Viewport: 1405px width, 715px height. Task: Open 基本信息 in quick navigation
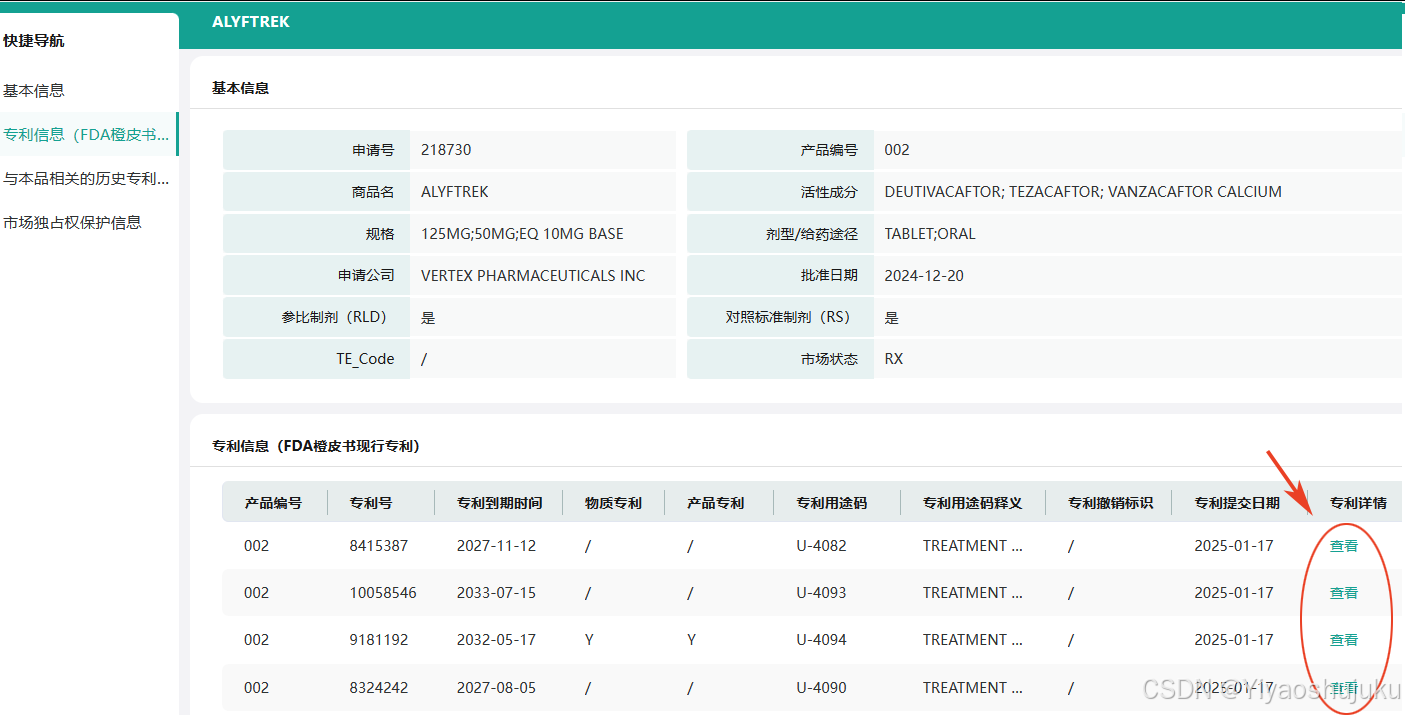click(x=34, y=90)
